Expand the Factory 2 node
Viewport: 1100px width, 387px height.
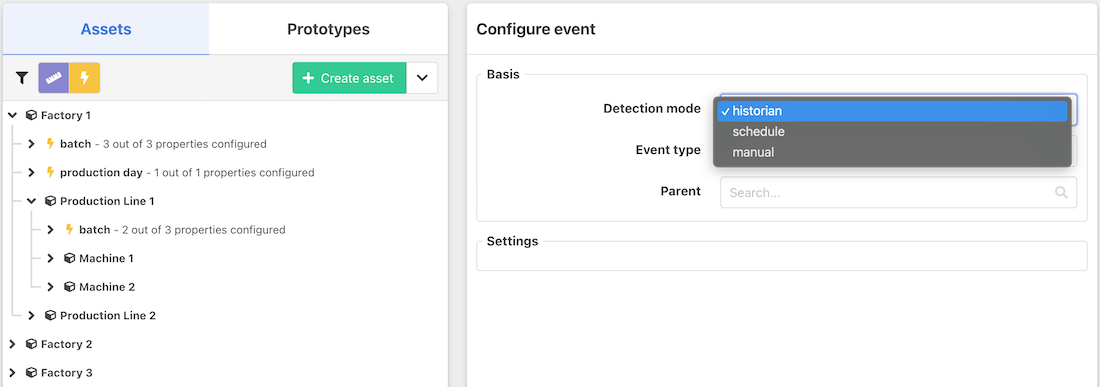[13, 344]
